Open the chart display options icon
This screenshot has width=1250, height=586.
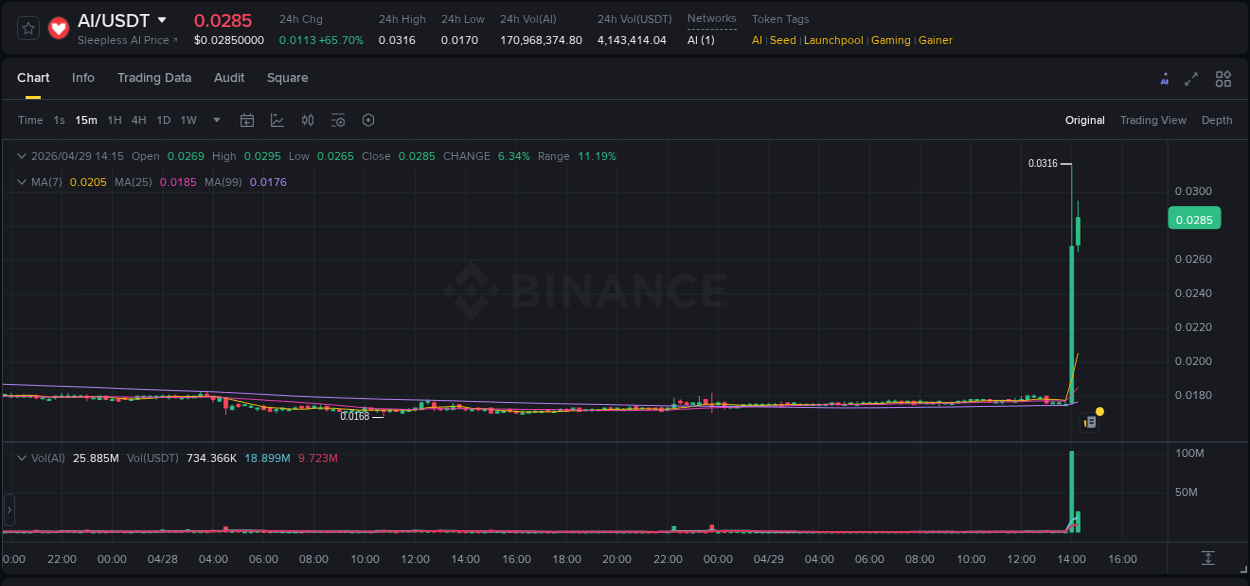(x=338, y=120)
